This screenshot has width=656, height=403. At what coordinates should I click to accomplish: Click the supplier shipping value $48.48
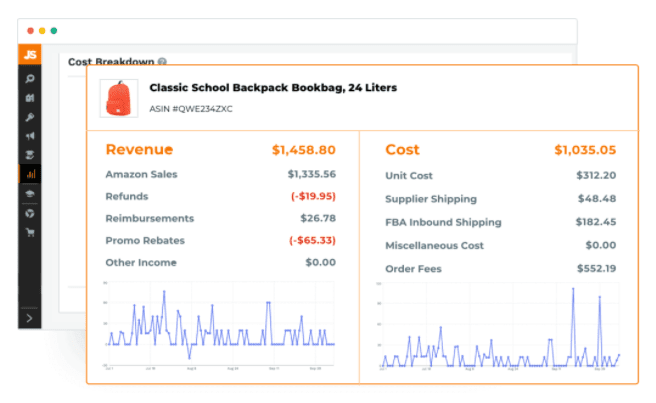tap(597, 199)
